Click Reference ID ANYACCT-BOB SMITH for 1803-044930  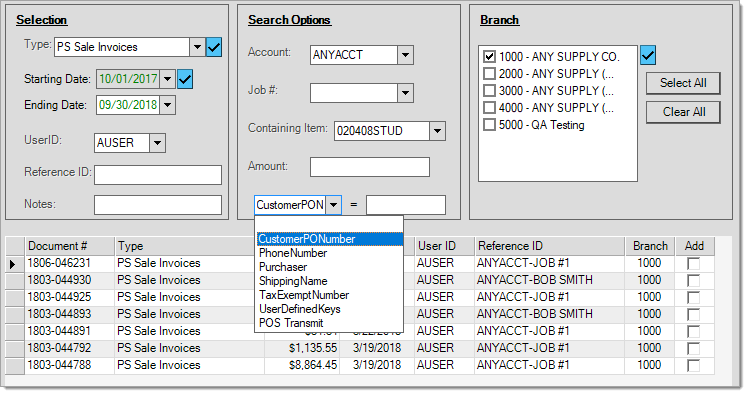coord(549,280)
